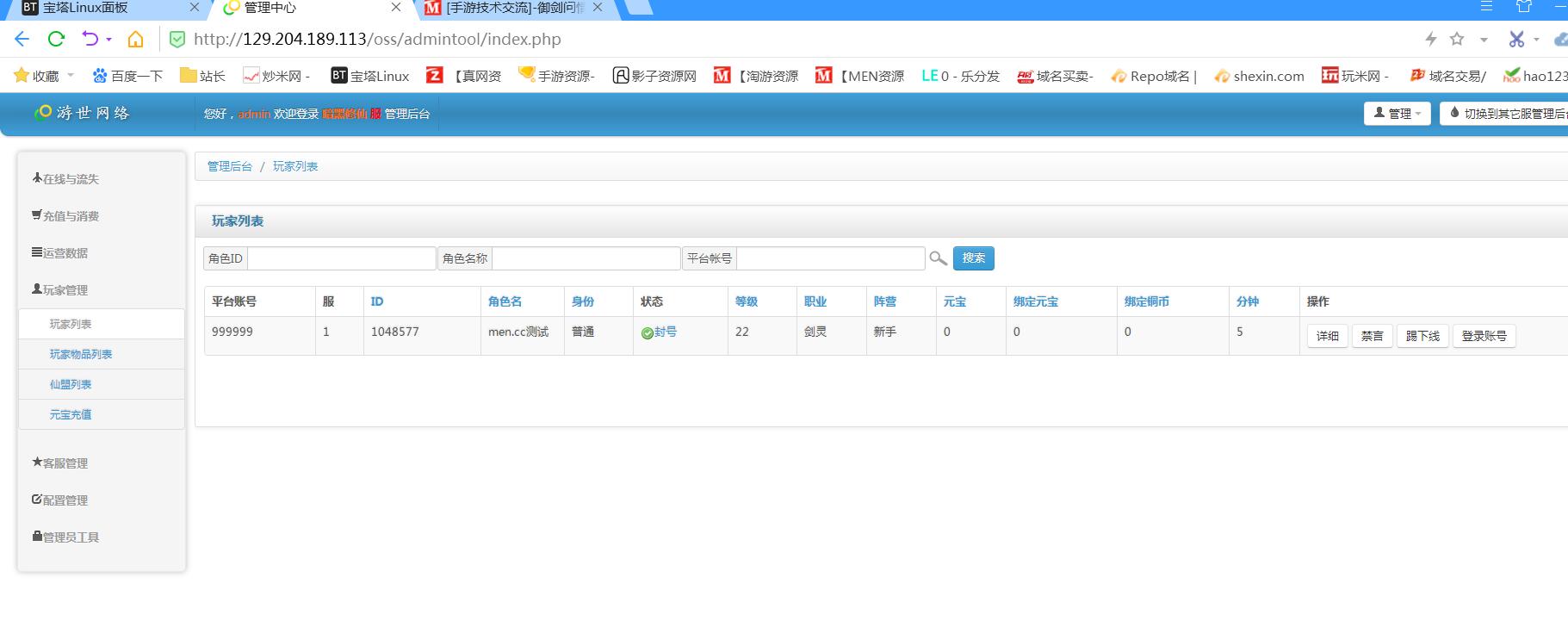
Task: Click the magnifier icon beside search fields
Action: pyautogui.click(x=938, y=258)
